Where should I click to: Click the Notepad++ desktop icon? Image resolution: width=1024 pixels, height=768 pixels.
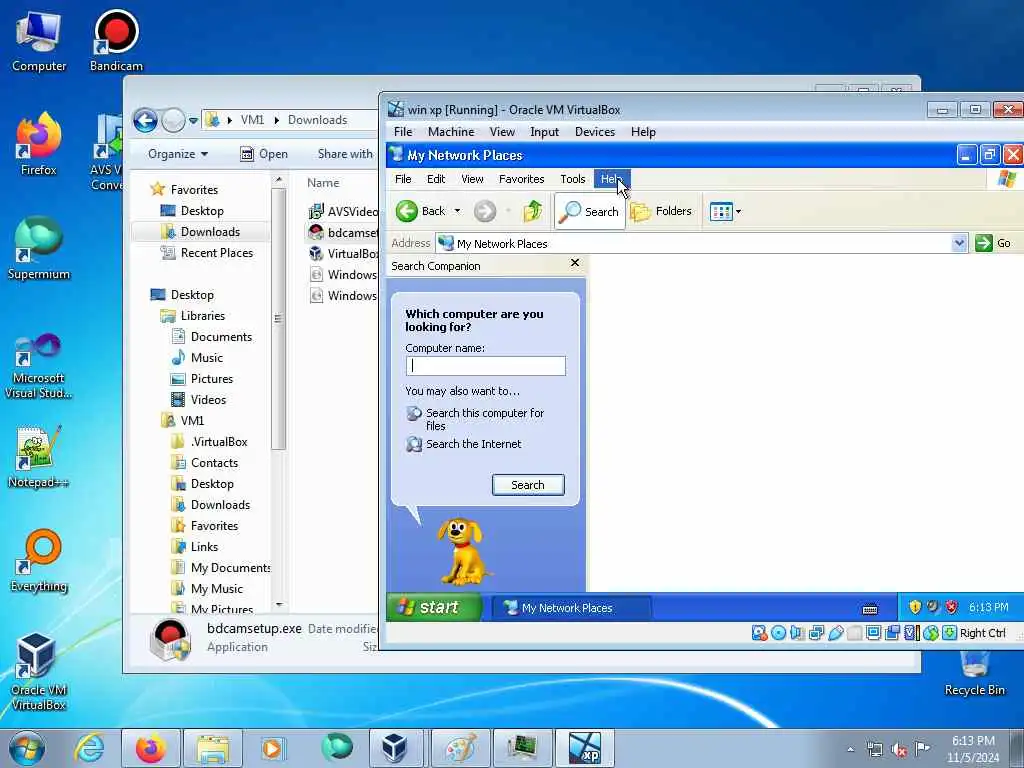coord(38,456)
